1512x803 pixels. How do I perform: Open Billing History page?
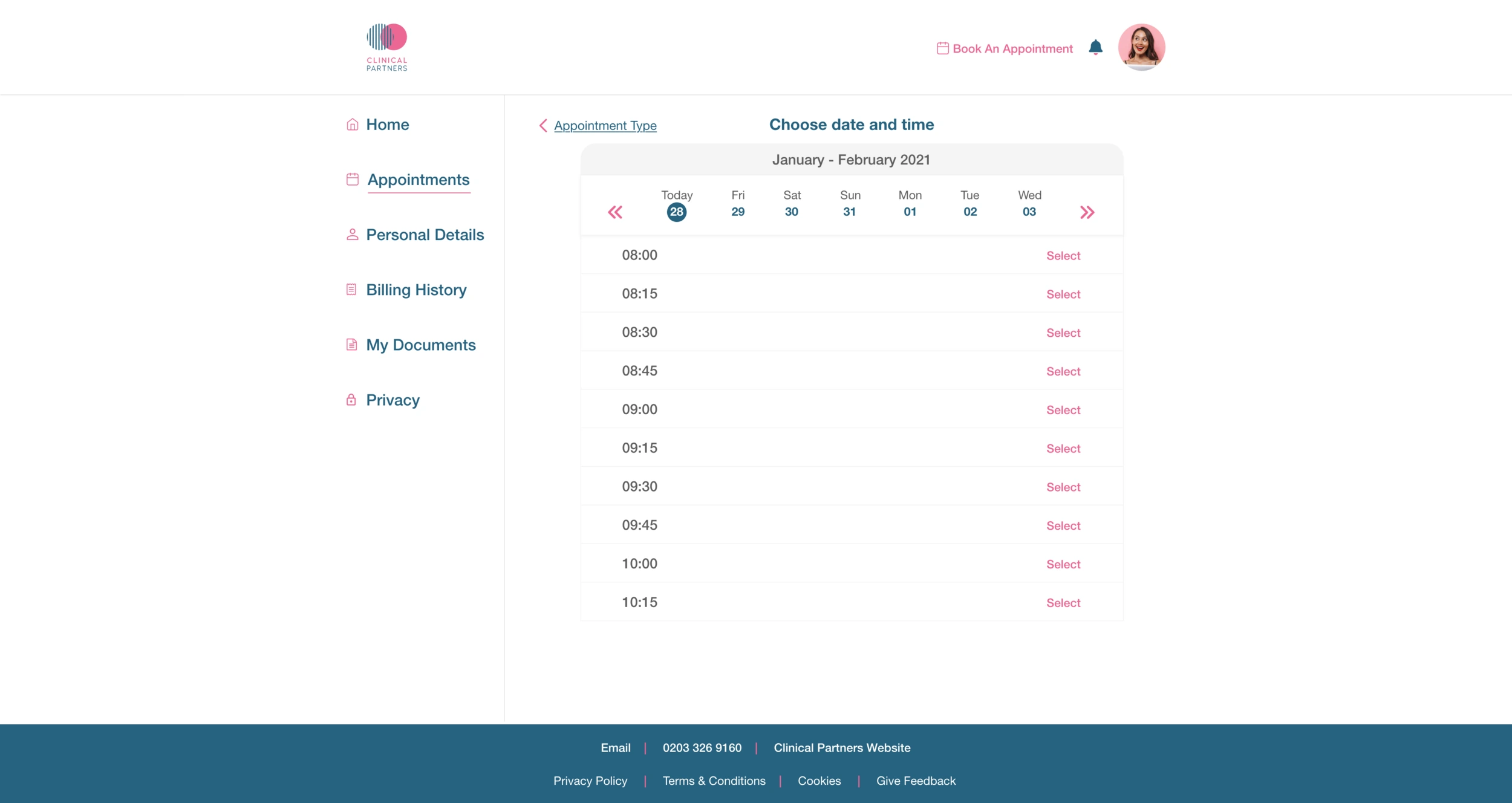tap(416, 290)
